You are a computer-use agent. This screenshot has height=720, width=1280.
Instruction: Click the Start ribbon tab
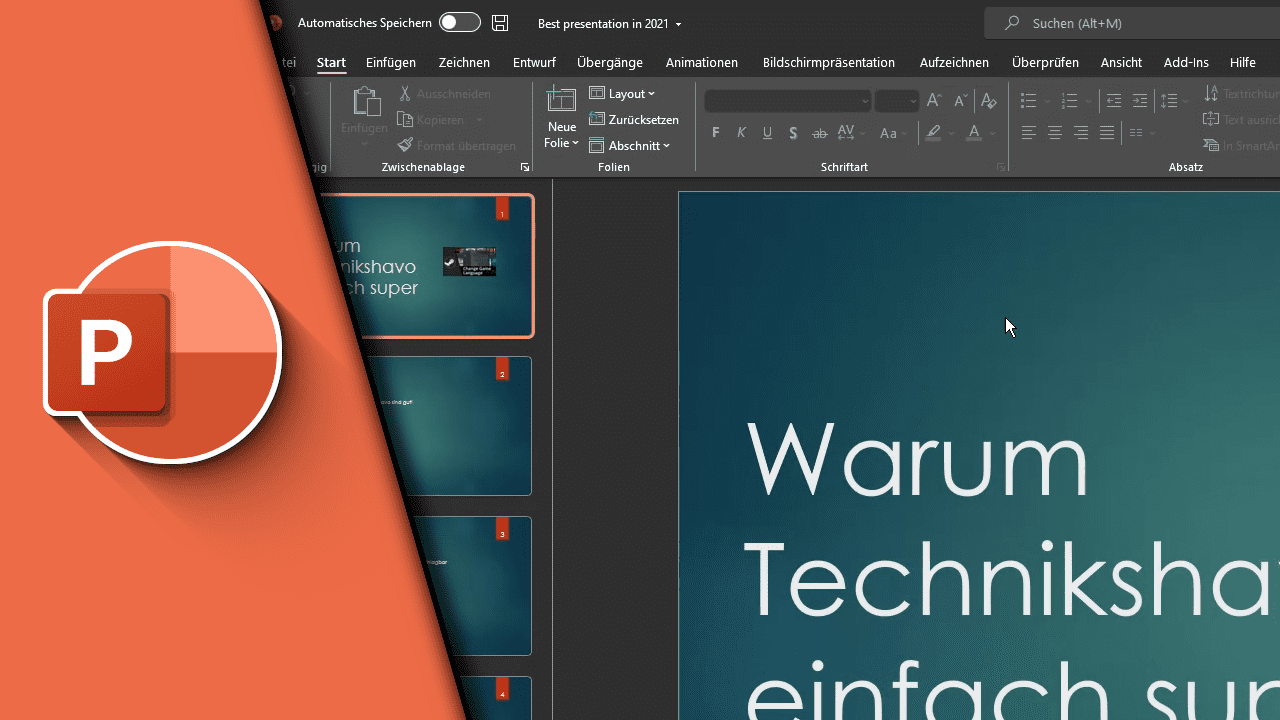[331, 62]
